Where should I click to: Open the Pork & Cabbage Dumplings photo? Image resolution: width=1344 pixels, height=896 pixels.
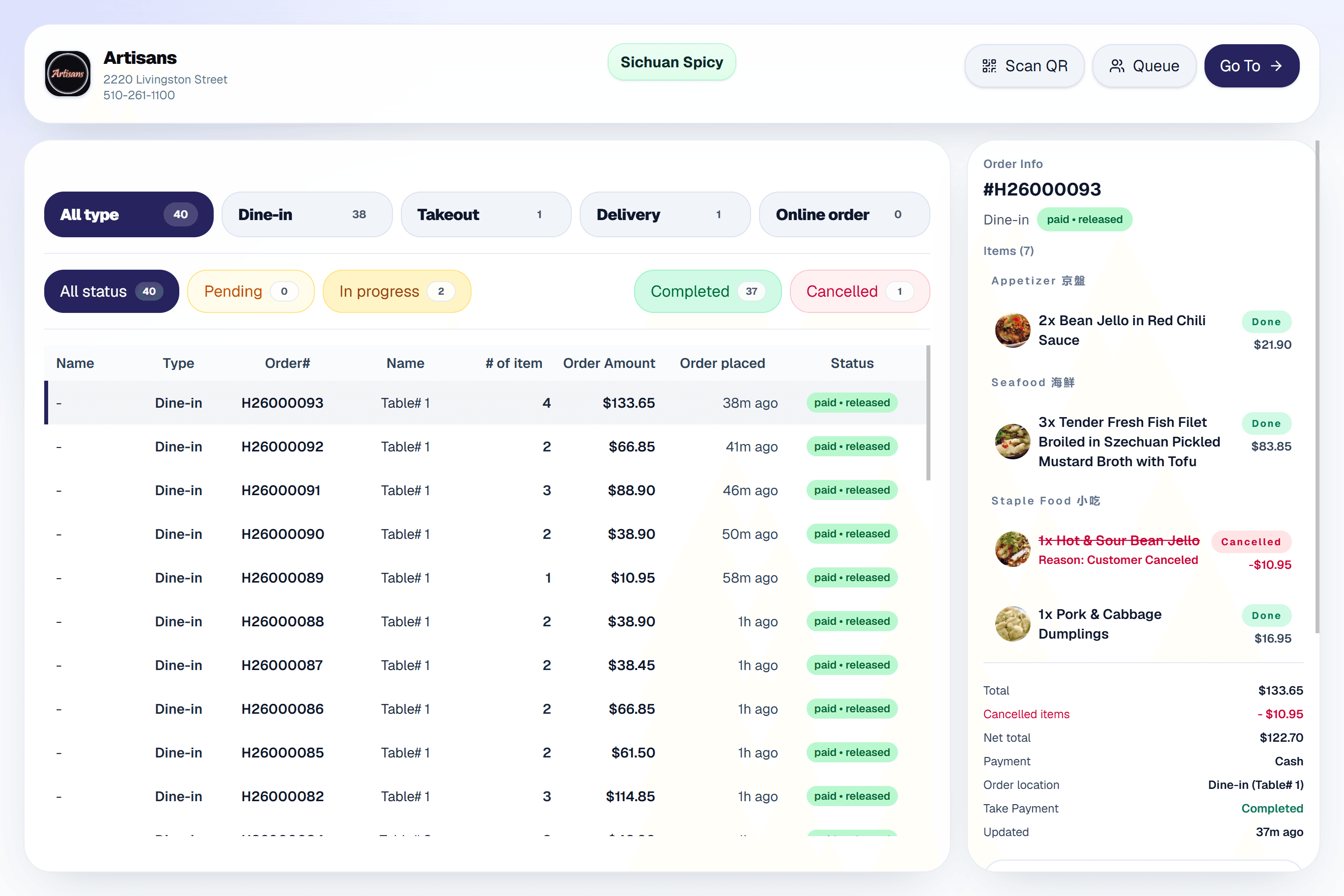[x=1012, y=624]
